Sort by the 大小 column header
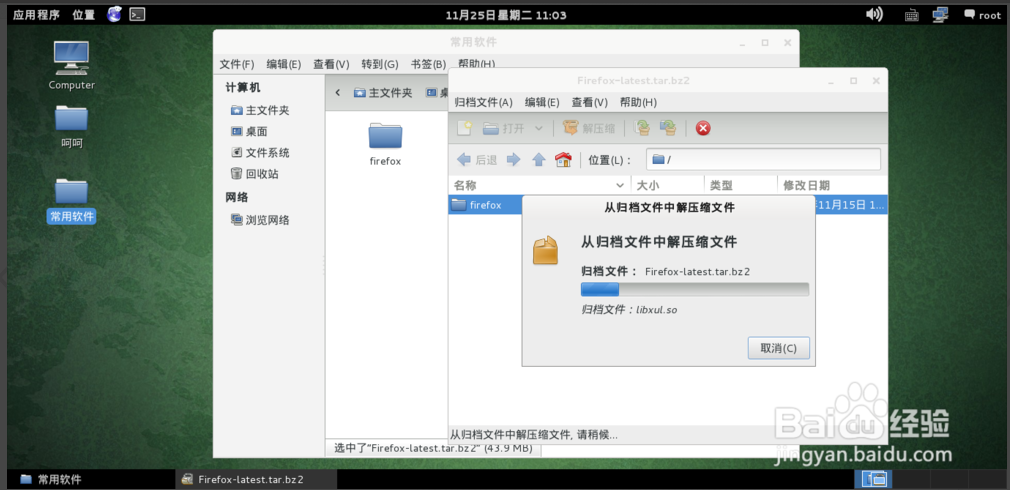This screenshot has width=1010, height=490. click(667, 185)
